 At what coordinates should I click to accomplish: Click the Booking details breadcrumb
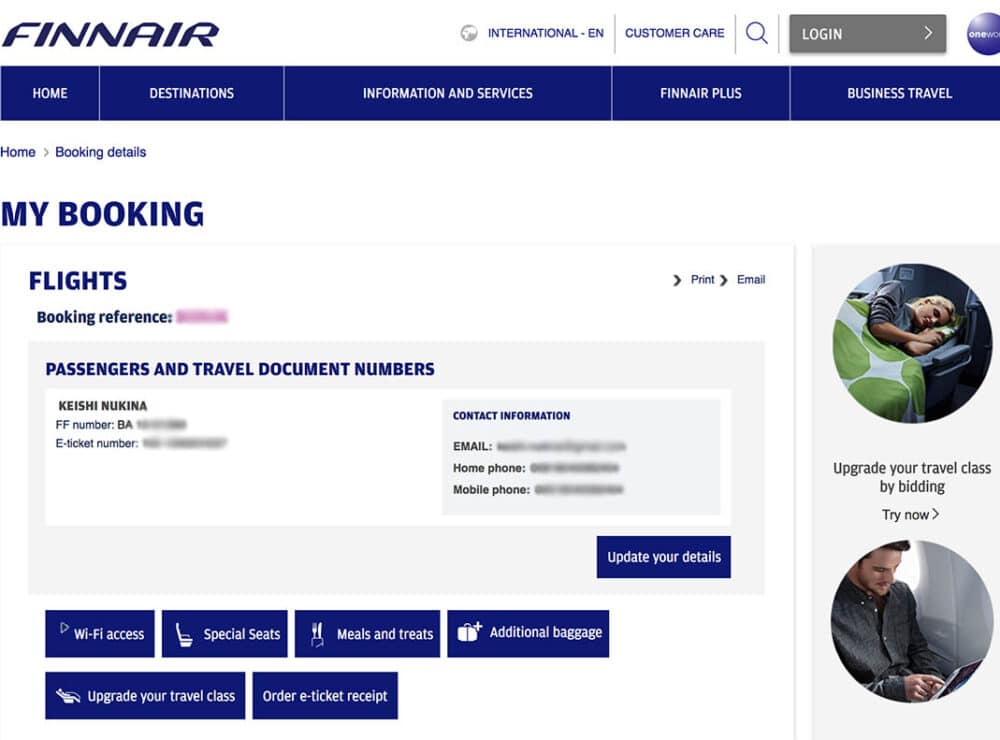(x=101, y=152)
